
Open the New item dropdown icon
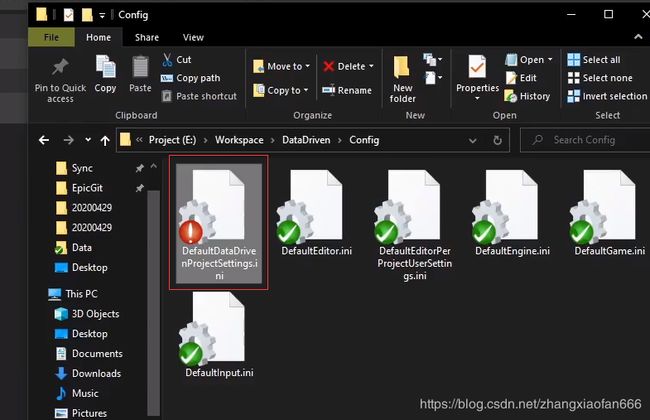tap(432, 60)
